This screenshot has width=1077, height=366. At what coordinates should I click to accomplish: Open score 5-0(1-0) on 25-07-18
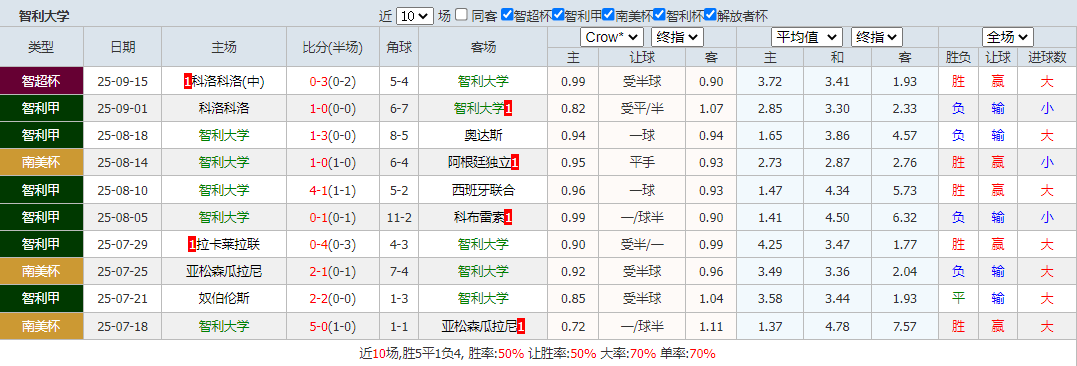(333, 326)
